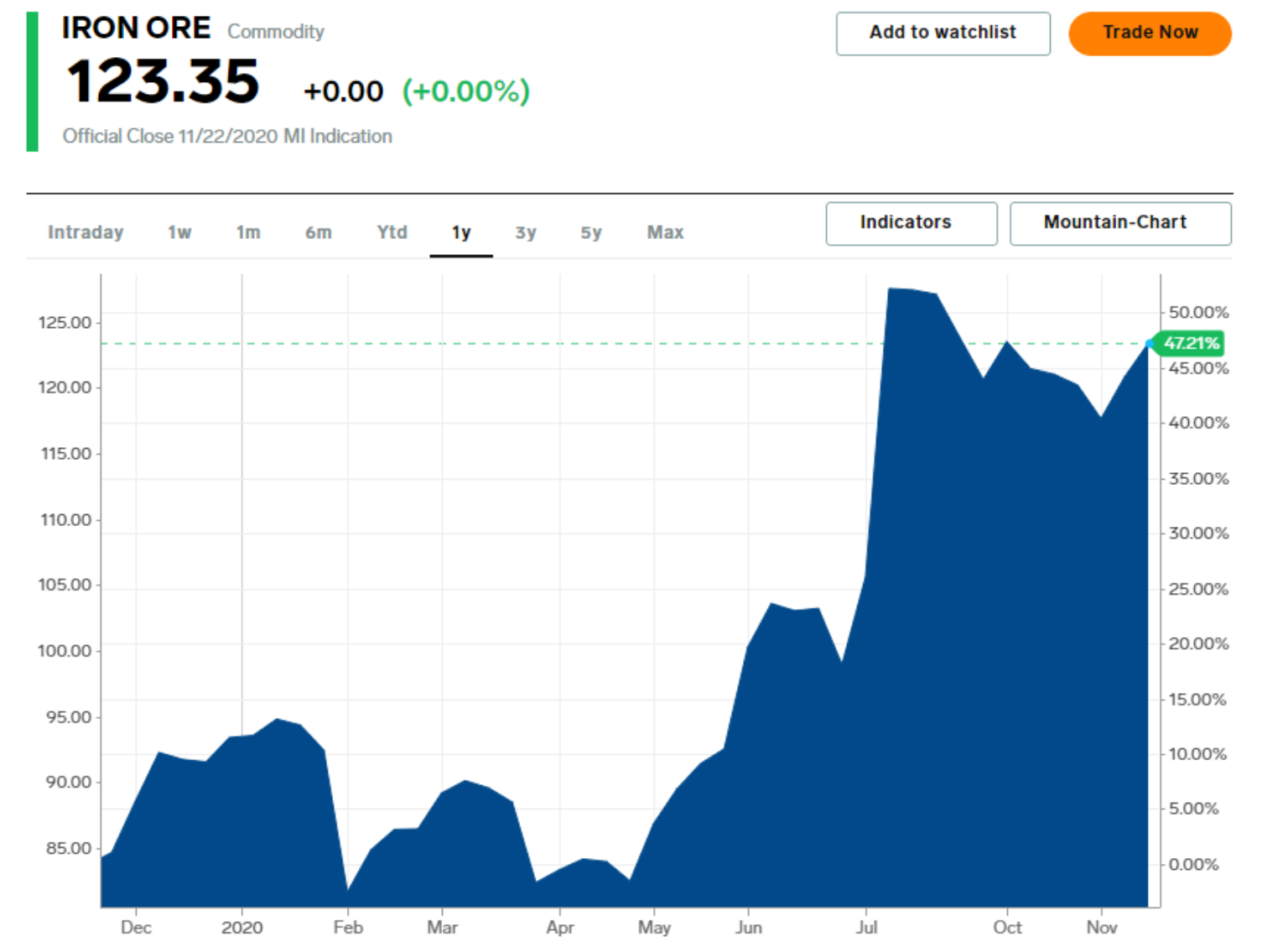Show the Max time range
This screenshot has height=952, width=1288.
[x=665, y=232]
